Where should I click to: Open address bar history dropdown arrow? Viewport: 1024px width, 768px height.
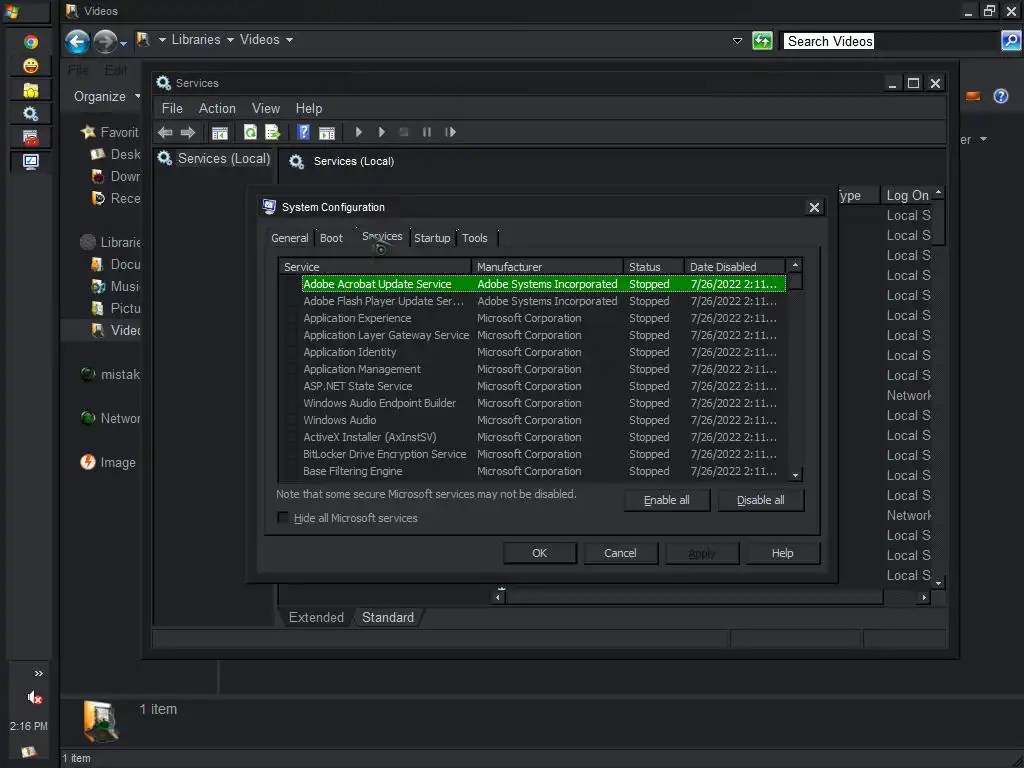(x=737, y=40)
